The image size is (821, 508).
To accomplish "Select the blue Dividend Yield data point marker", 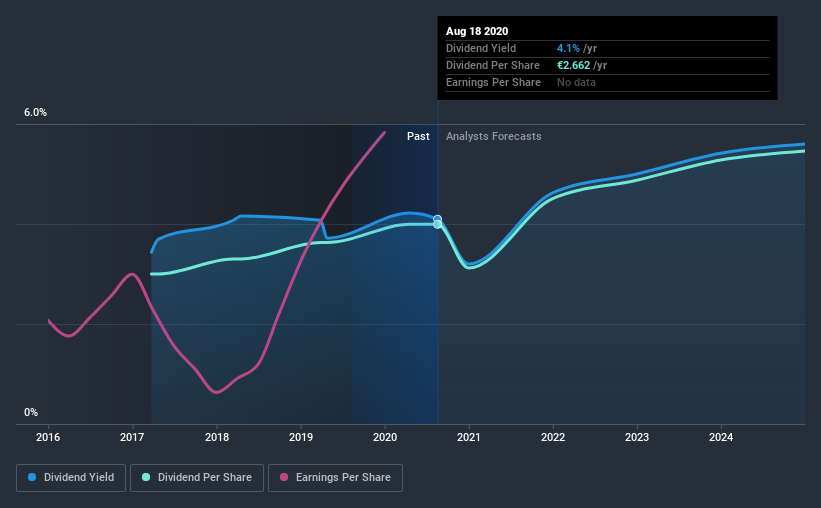I will (438, 219).
